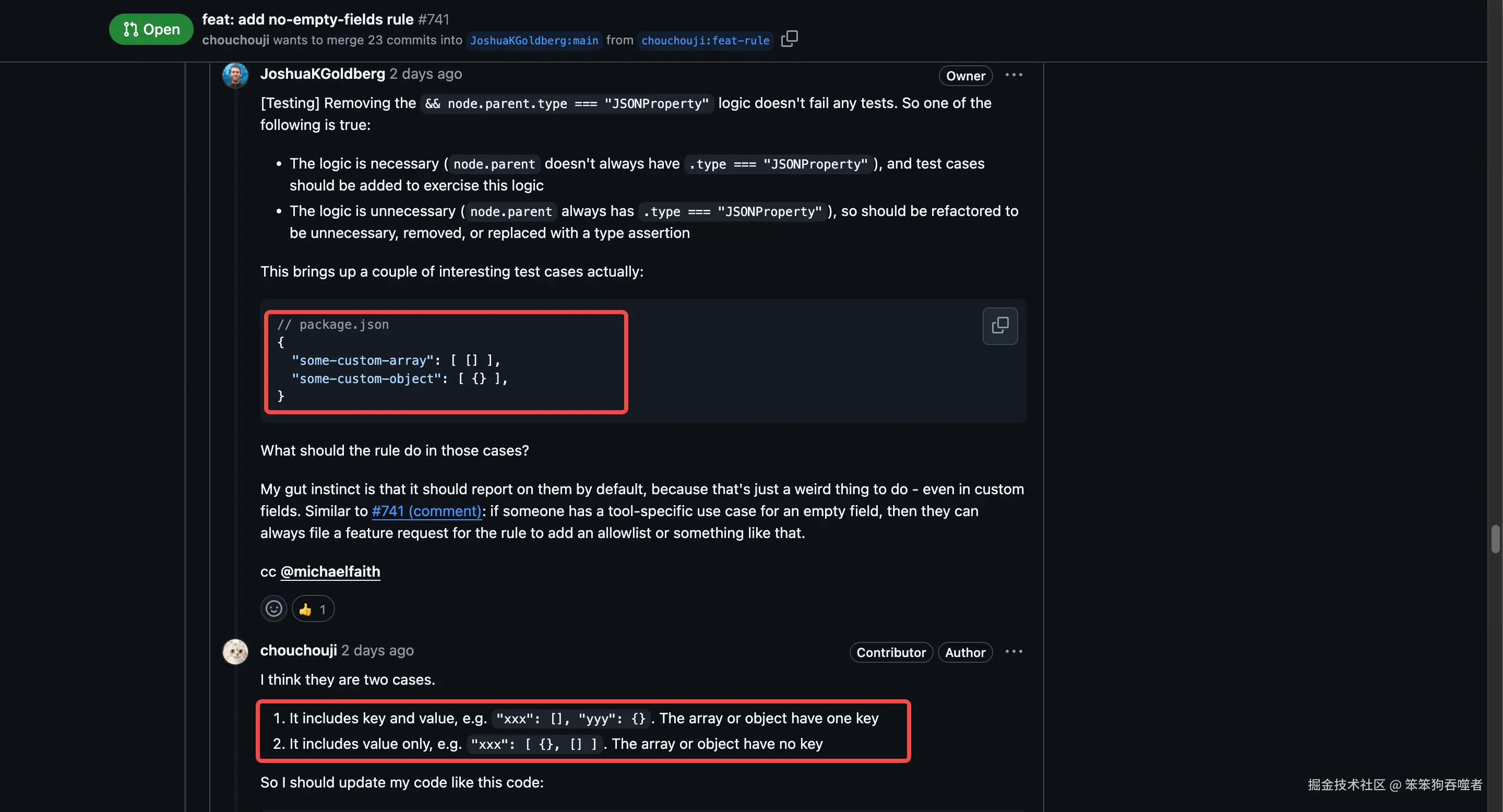Click chouchouji in the PR header

tap(235, 40)
